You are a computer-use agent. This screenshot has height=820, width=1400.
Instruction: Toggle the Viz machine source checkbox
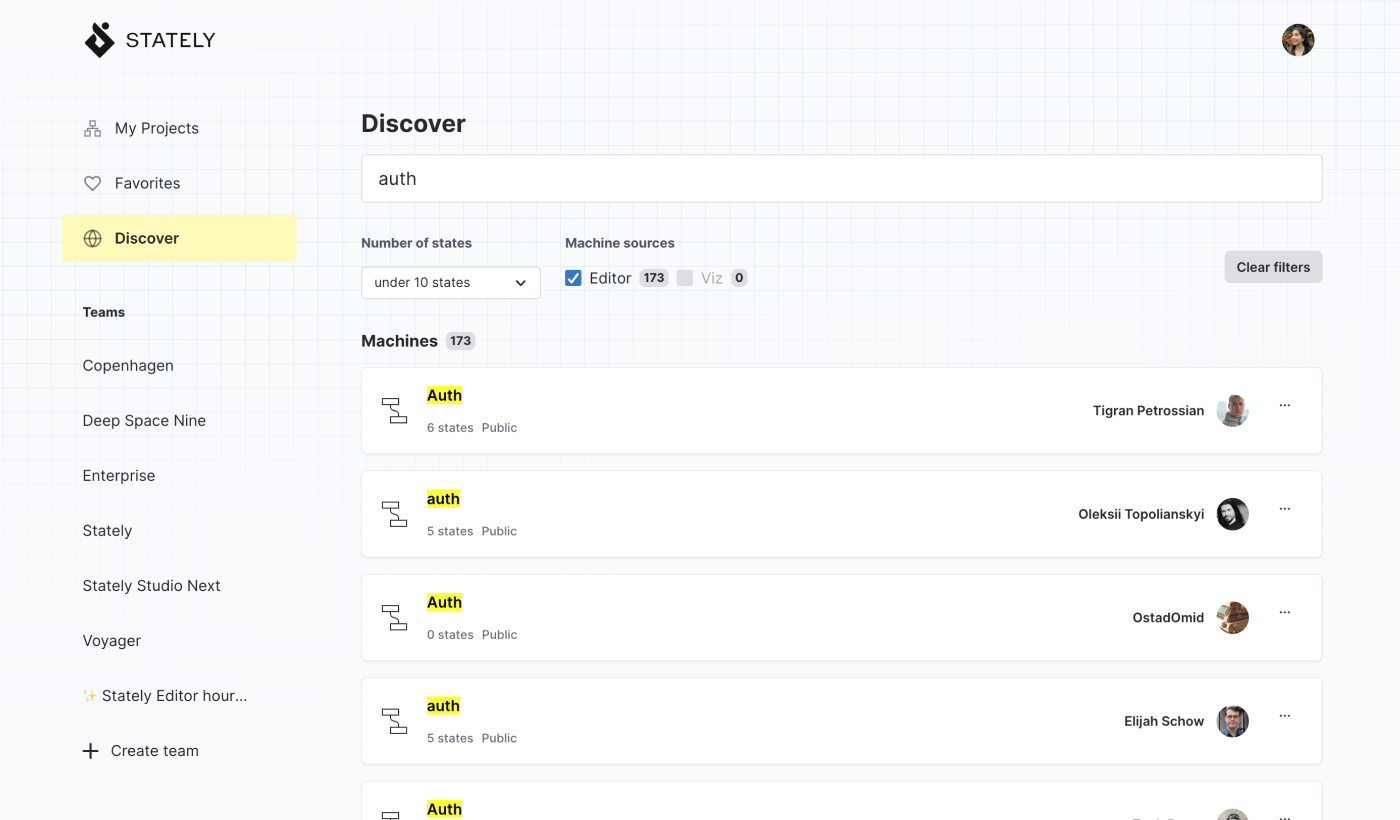(685, 278)
